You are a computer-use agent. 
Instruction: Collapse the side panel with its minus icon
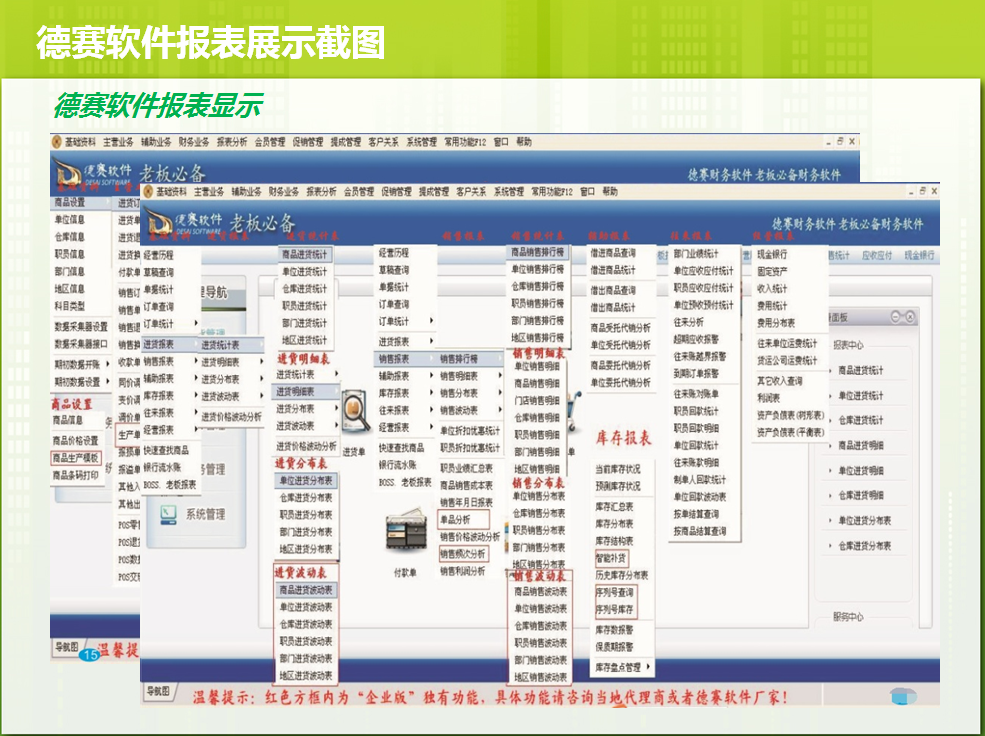click(x=897, y=317)
